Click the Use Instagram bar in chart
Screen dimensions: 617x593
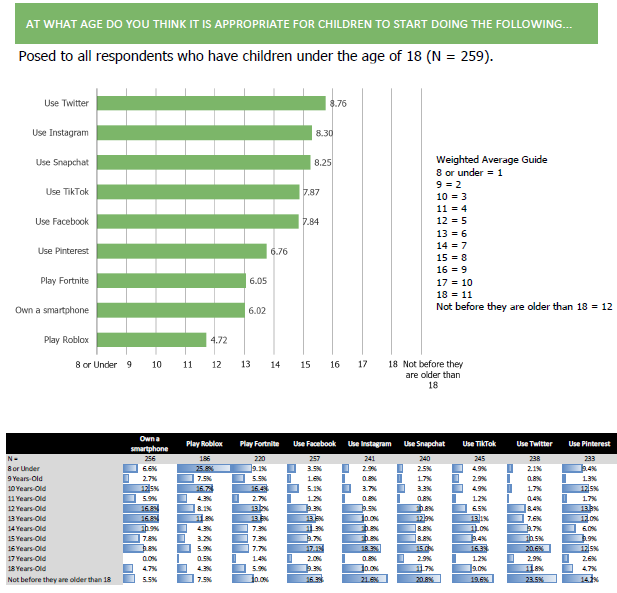(x=205, y=133)
